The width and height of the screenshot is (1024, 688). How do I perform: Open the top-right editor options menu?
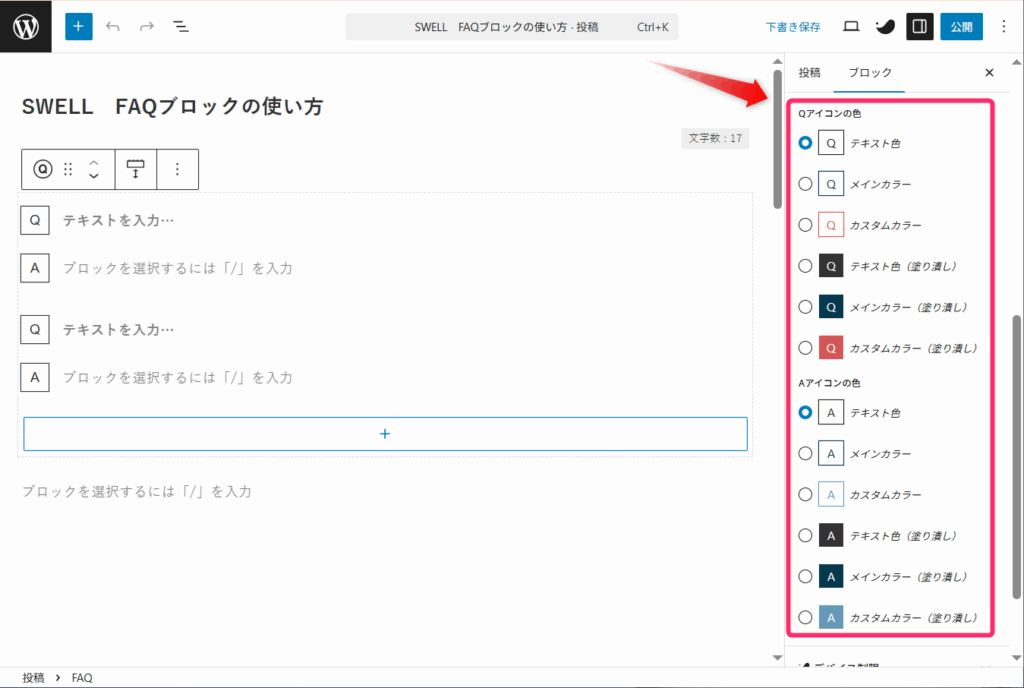click(1004, 27)
